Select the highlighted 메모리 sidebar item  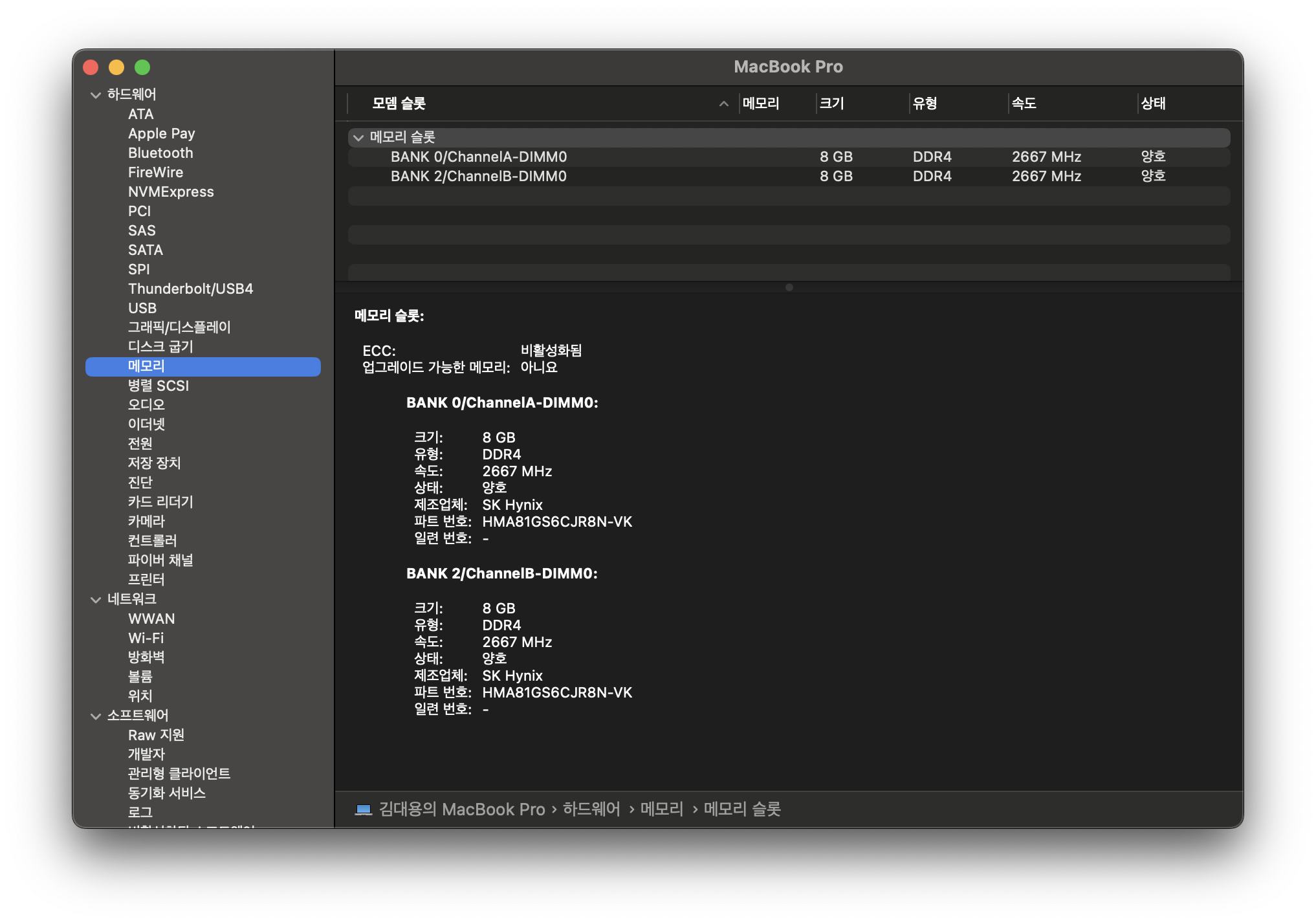click(203, 366)
